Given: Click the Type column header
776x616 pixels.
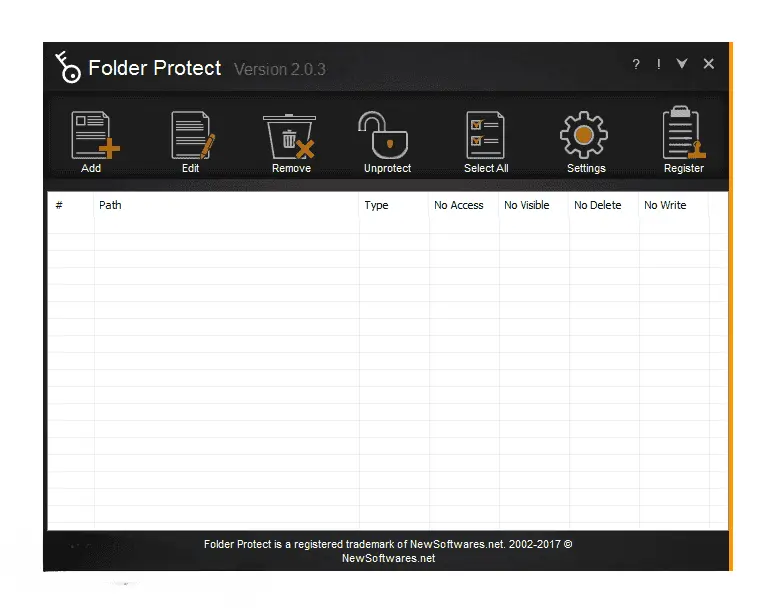Looking at the screenshot, I should [x=394, y=205].
